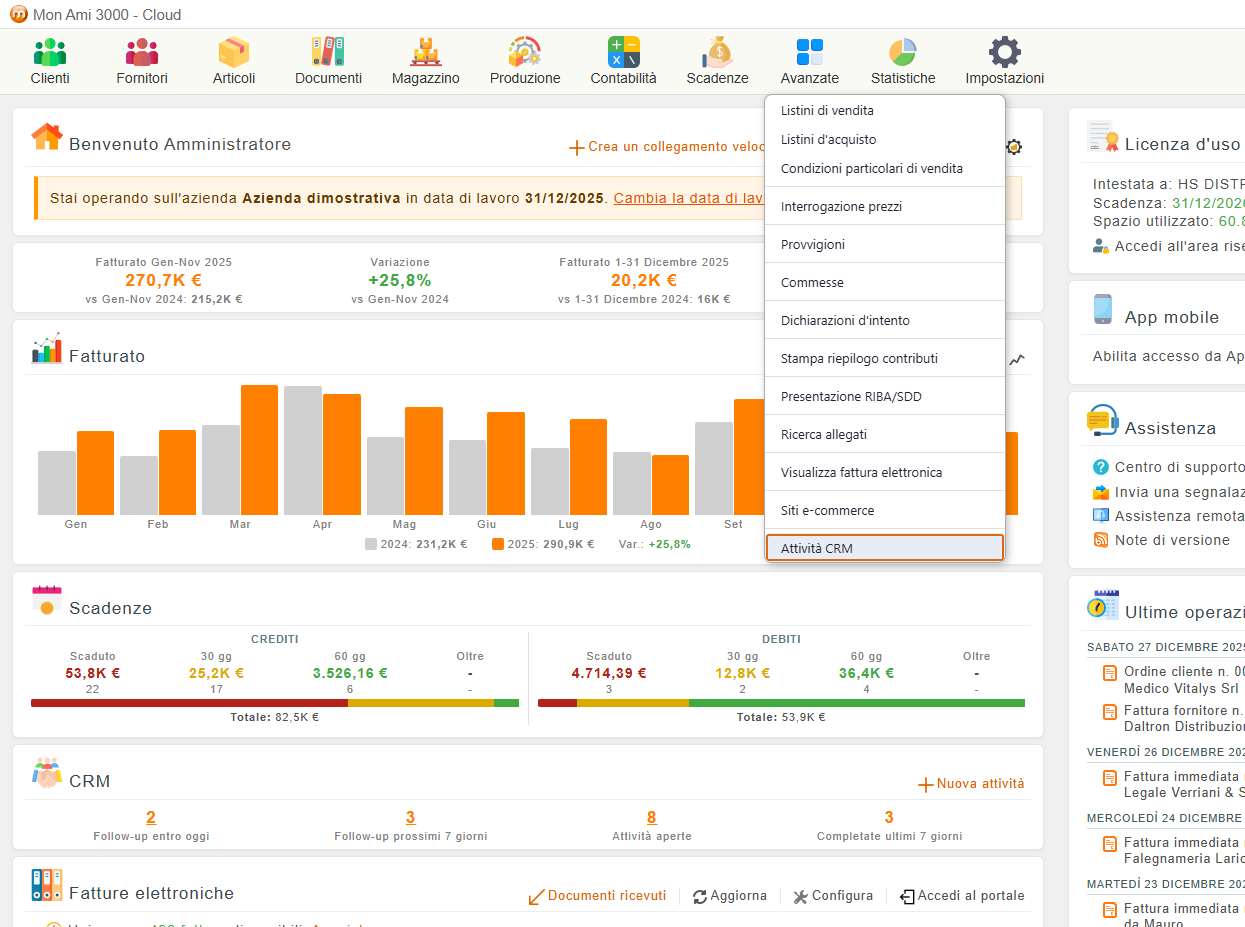Click the Licenza d'uso certificate icon

coord(1102,136)
